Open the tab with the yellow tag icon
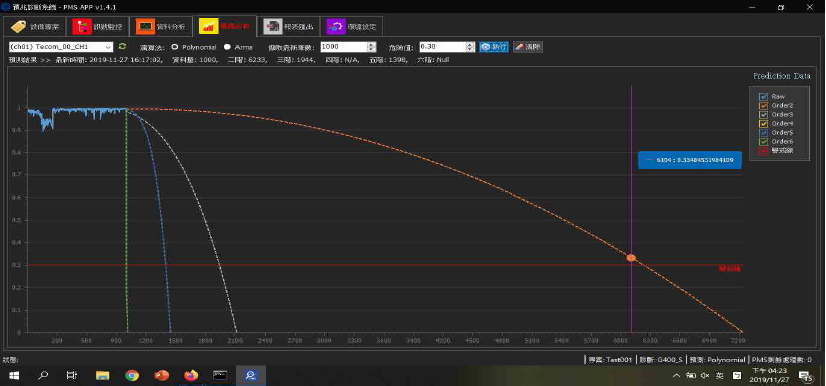The image size is (826, 386). click(x=35, y=26)
